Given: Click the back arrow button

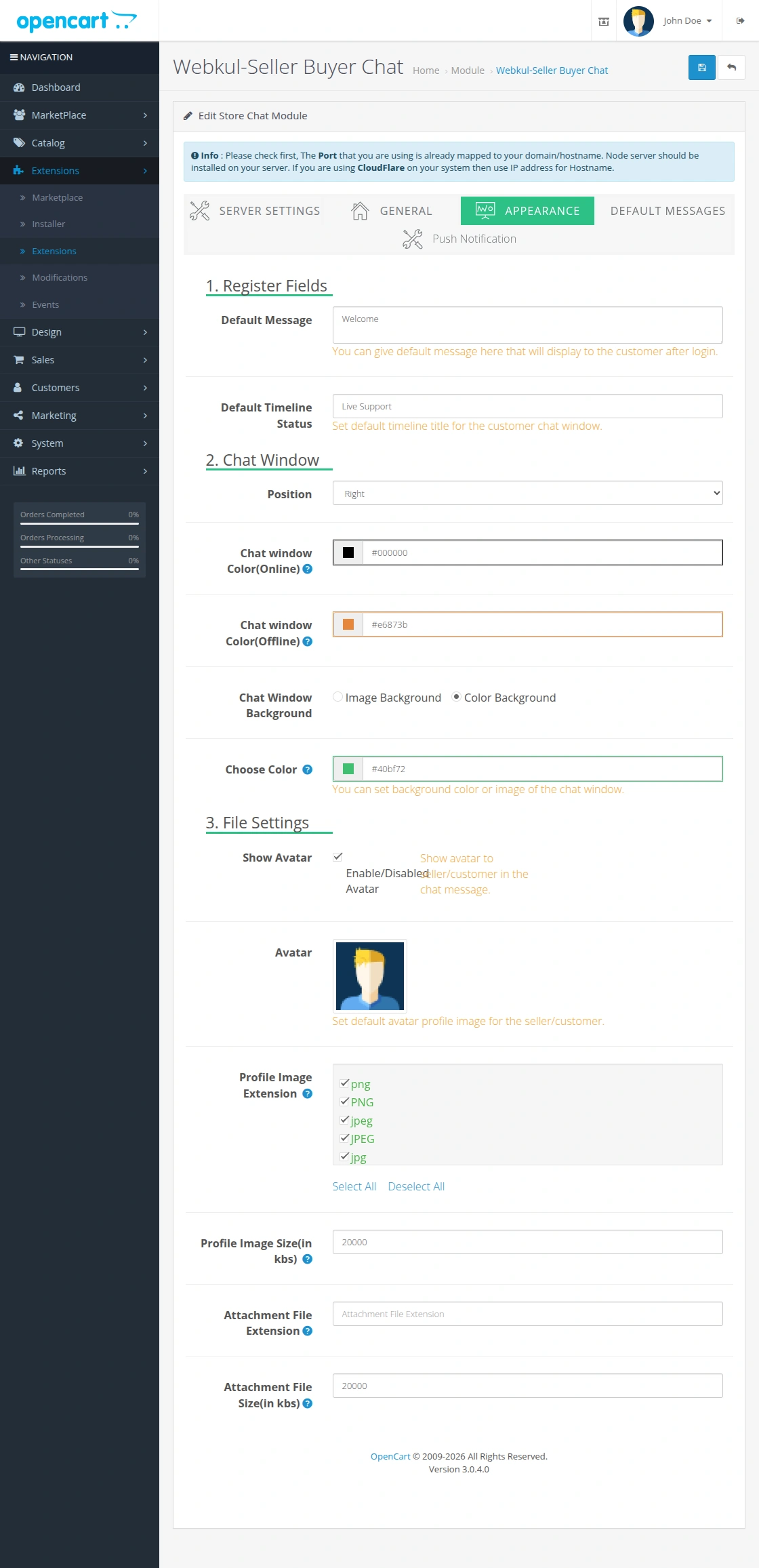Looking at the screenshot, I should click(731, 68).
